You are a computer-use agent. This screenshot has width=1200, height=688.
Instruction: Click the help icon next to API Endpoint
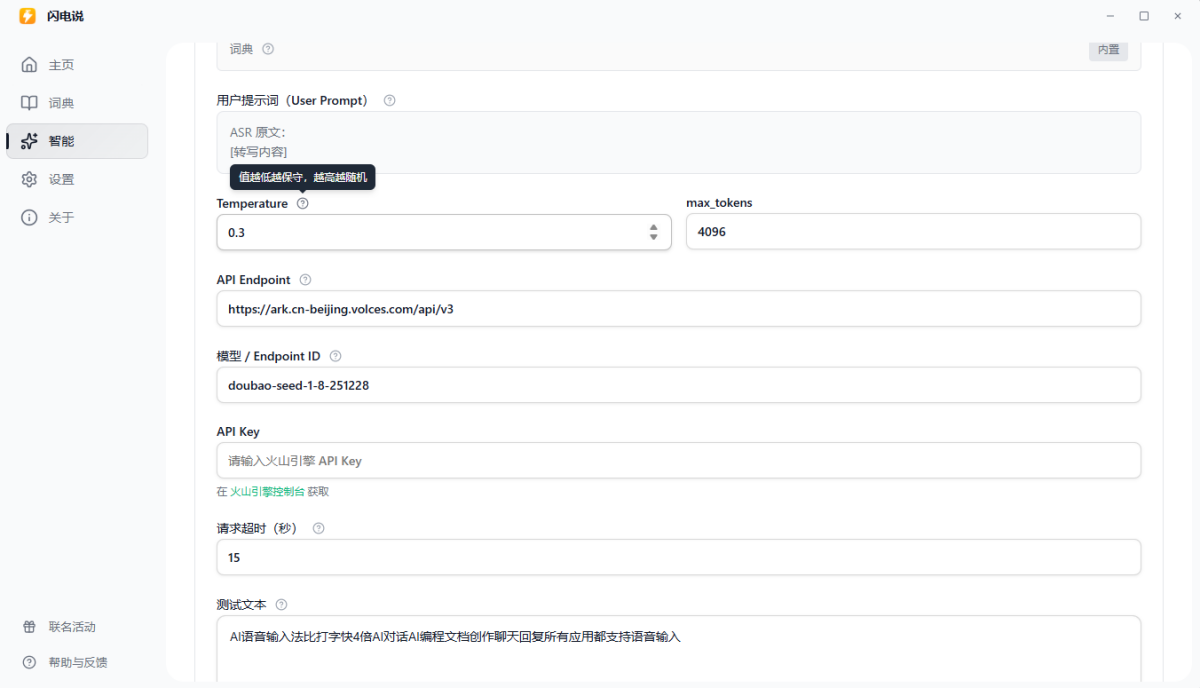tap(306, 280)
